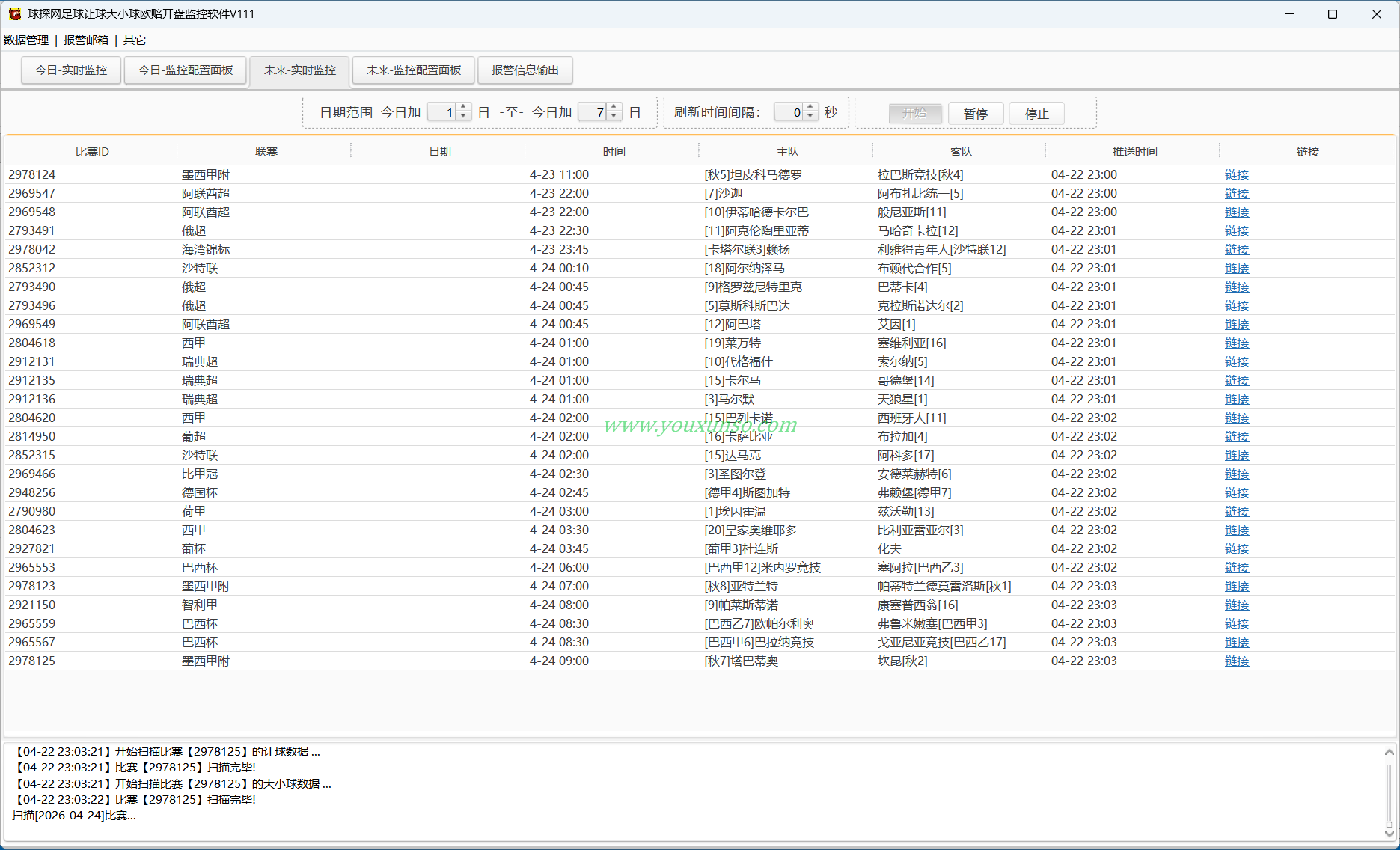
Task: Click the 主队 column header
Action: click(787, 152)
